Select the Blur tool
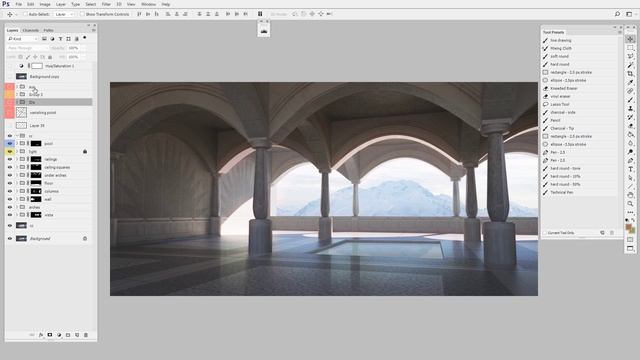The width and height of the screenshot is (640, 360). (x=630, y=143)
